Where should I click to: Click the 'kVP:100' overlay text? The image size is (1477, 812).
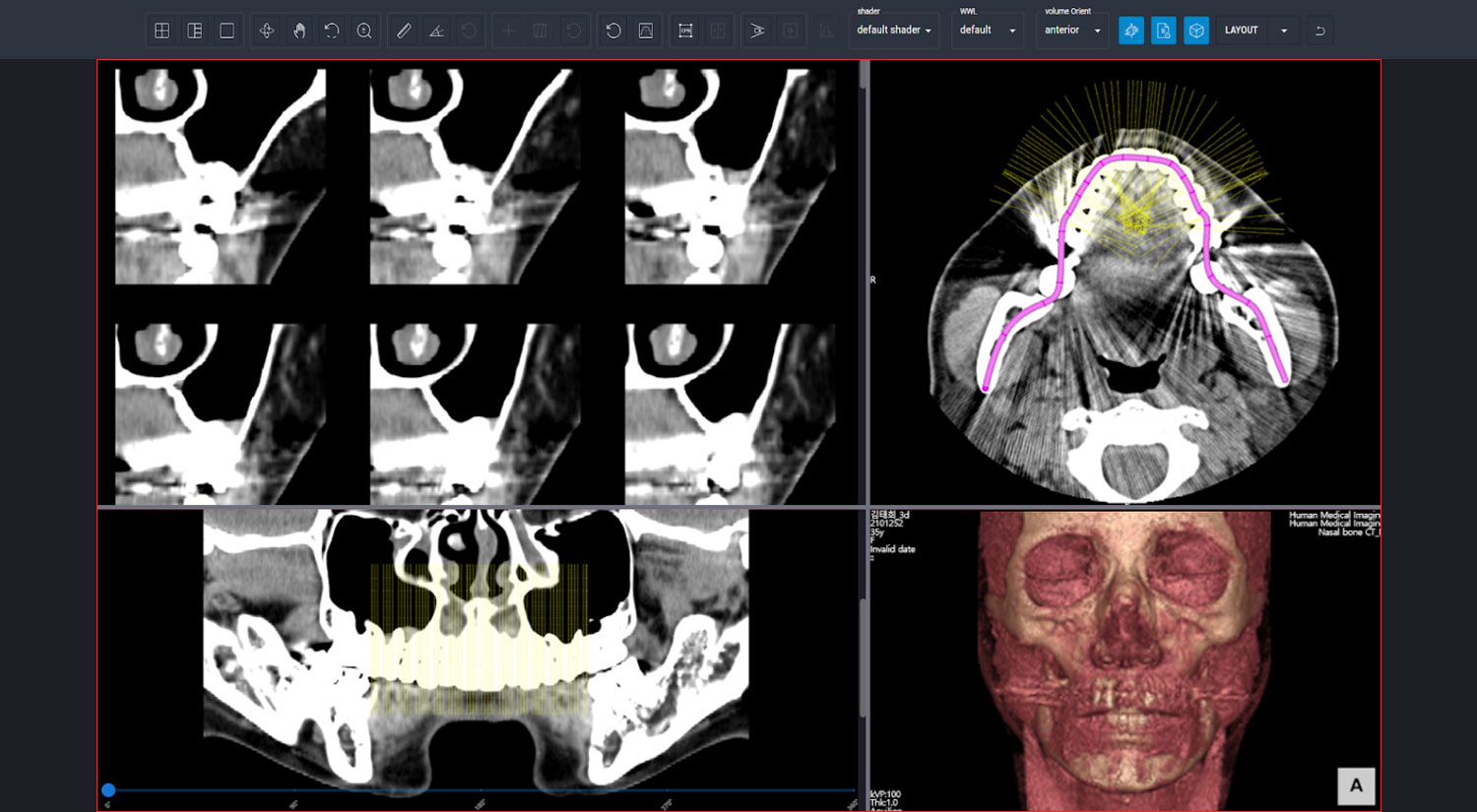coord(885,794)
